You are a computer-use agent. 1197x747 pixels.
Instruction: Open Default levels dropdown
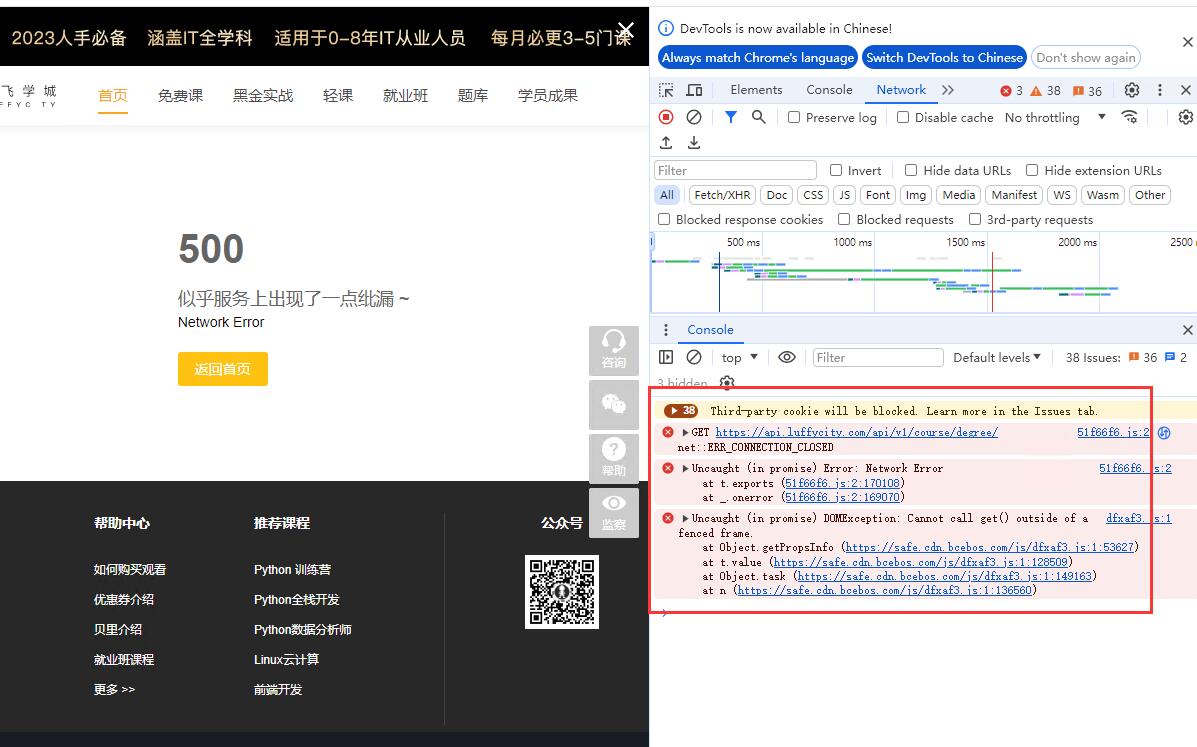[x=996, y=357]
